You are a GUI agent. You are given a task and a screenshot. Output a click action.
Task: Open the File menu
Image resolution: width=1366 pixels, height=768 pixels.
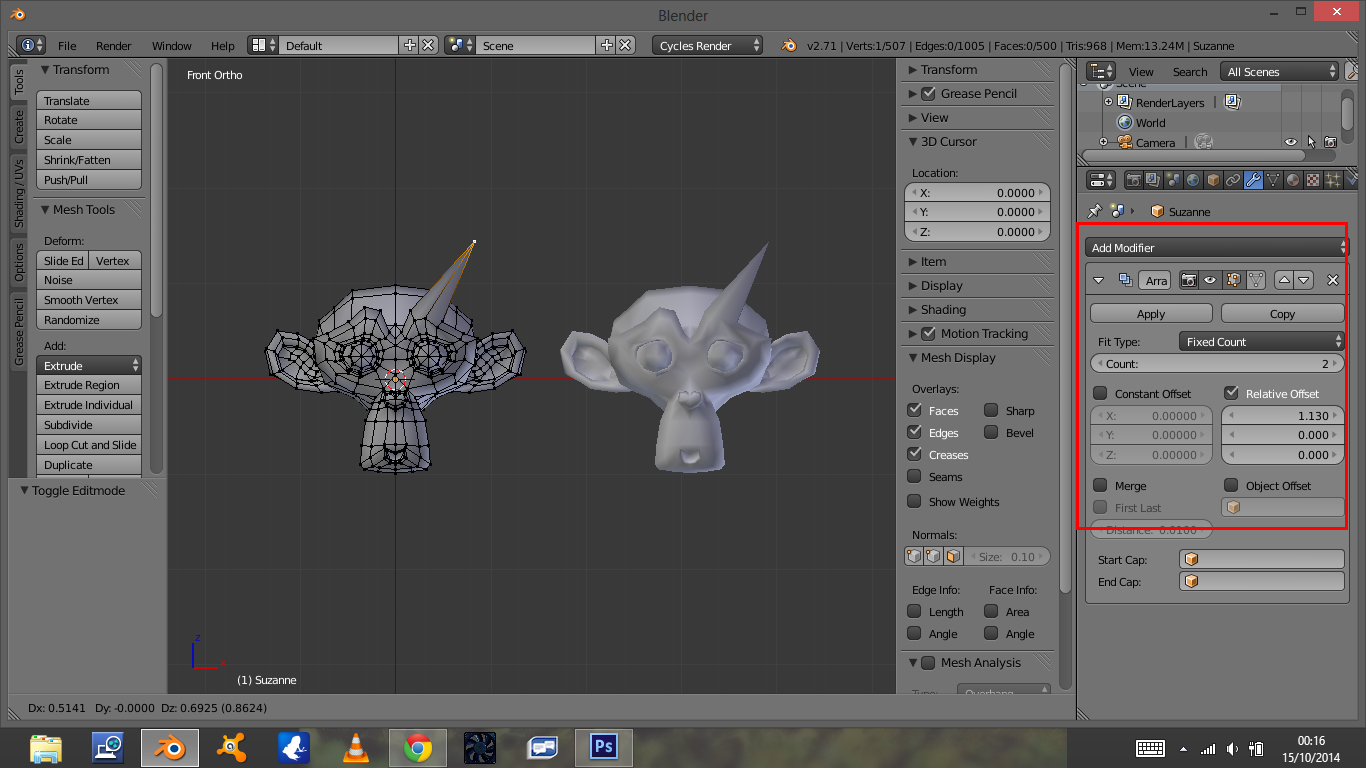(67, 45)
